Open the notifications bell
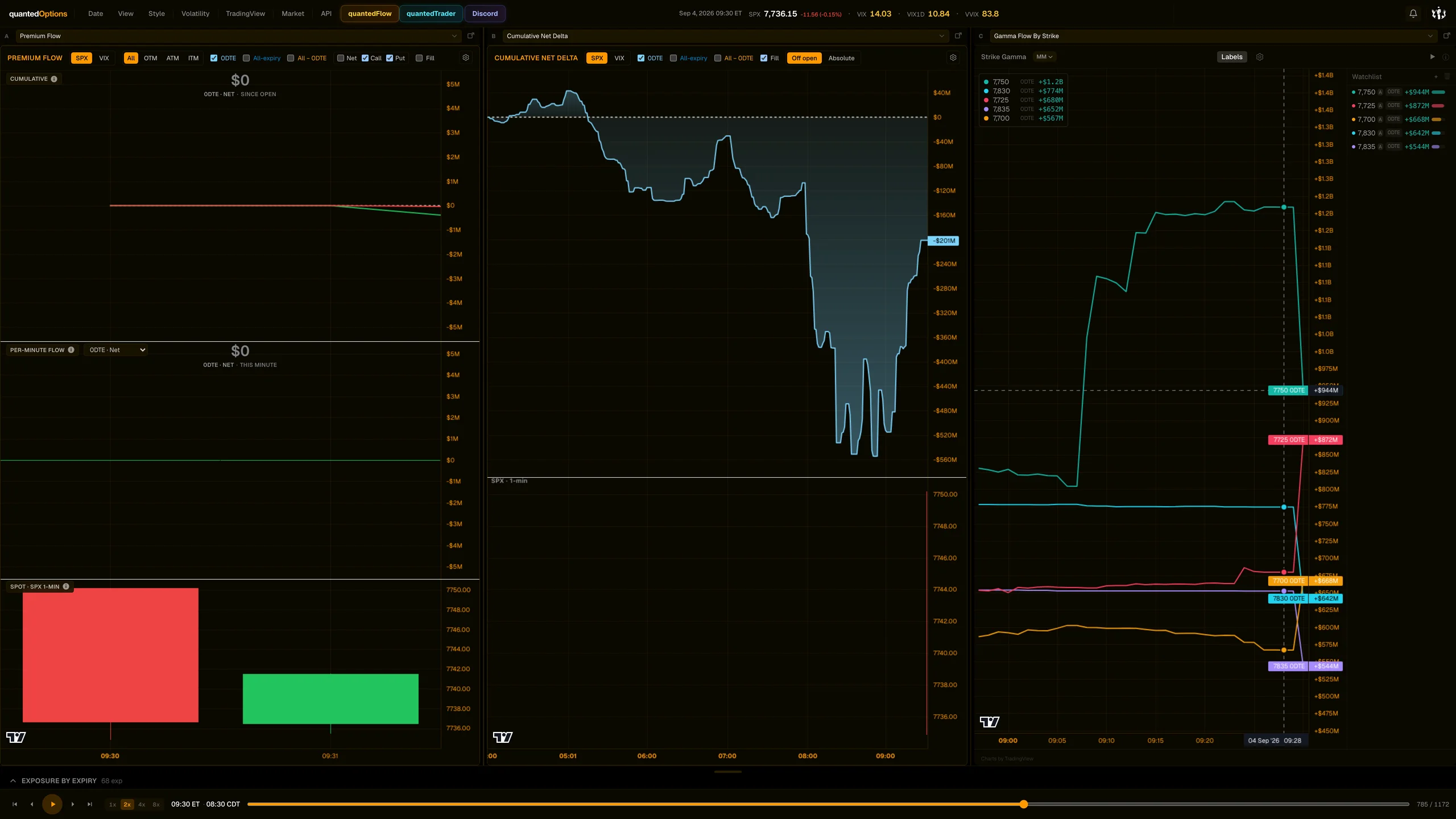Viewport: 1456px width, 819px height. tap(1413, 14)
